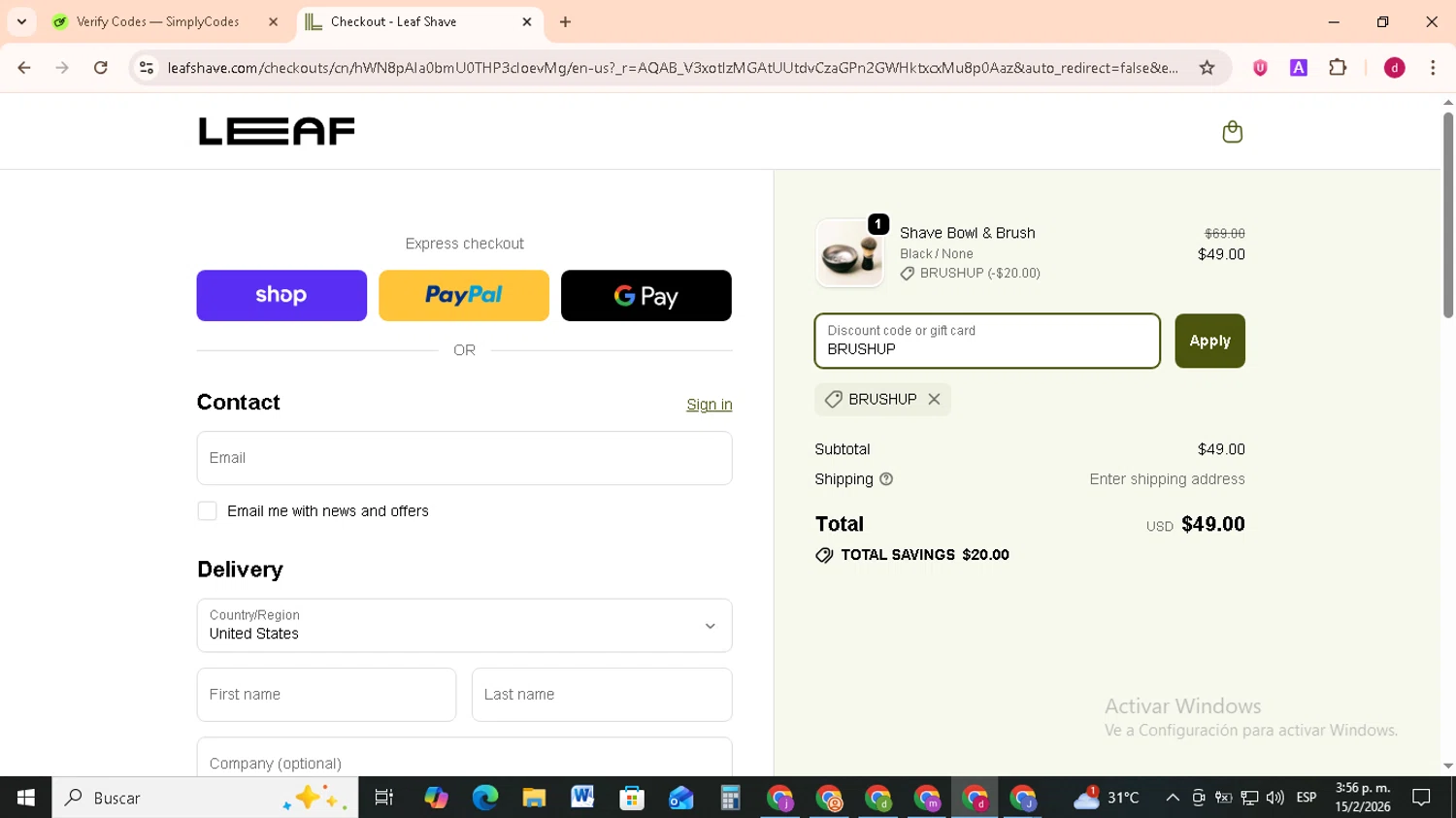This screenshot has width=1456, height=818.
Task: Focus the Company (optional) field
Action: [x=464, y=758]
